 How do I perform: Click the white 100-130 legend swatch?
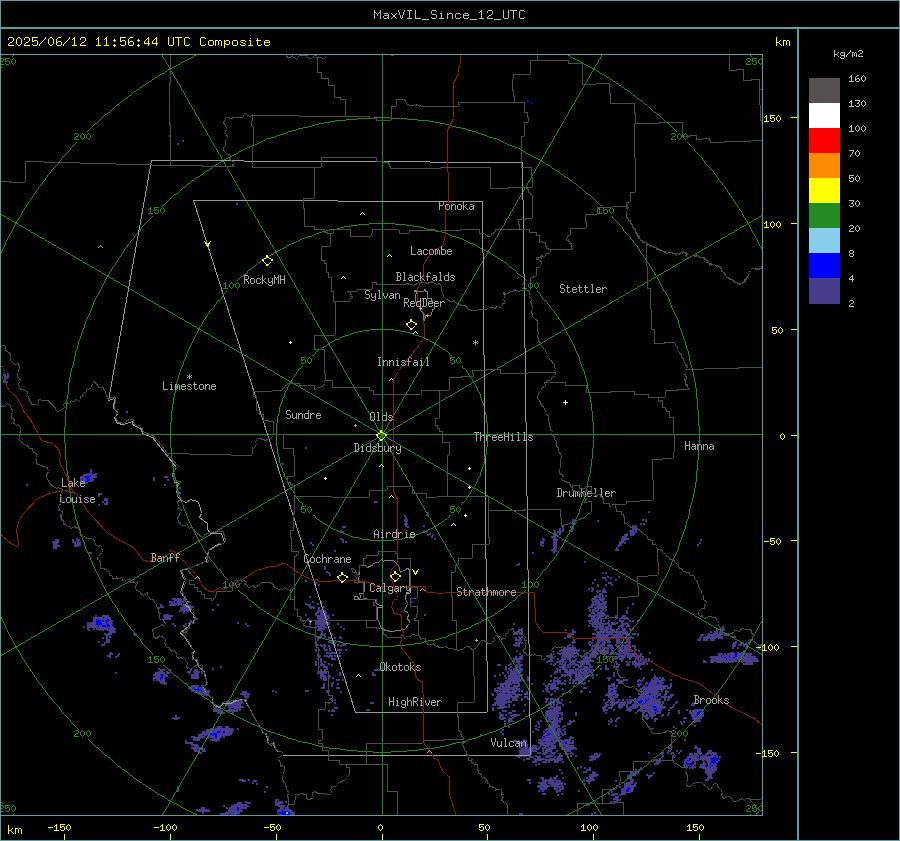pos(824,116)
